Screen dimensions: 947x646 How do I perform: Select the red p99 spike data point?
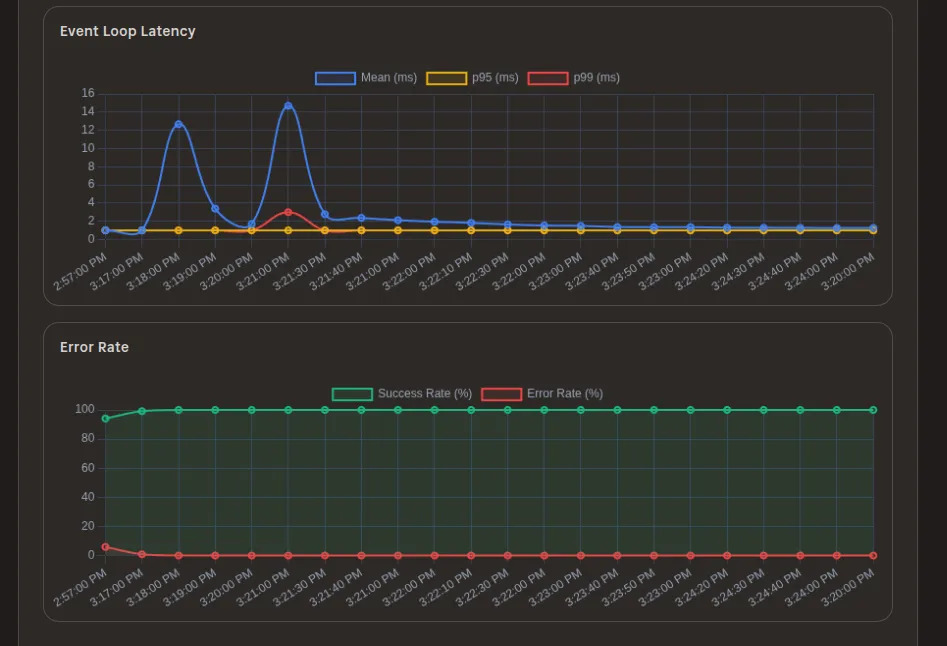click(x=289, y=211)
